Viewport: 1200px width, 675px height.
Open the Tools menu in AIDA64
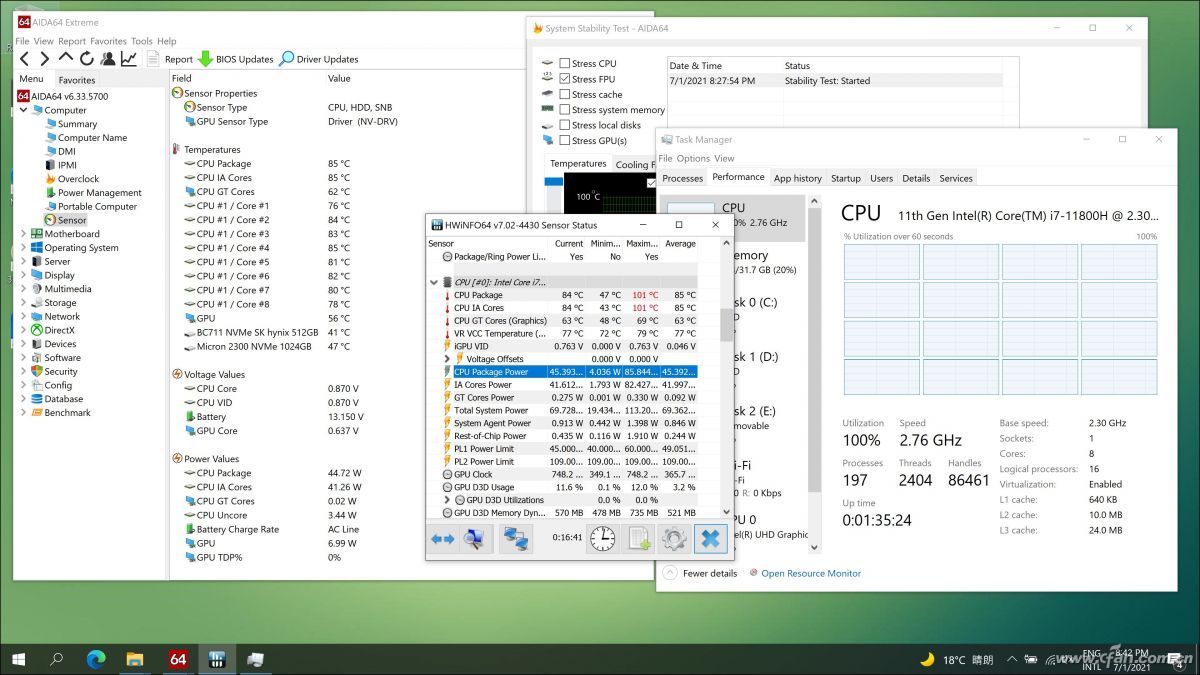[141, 41]
